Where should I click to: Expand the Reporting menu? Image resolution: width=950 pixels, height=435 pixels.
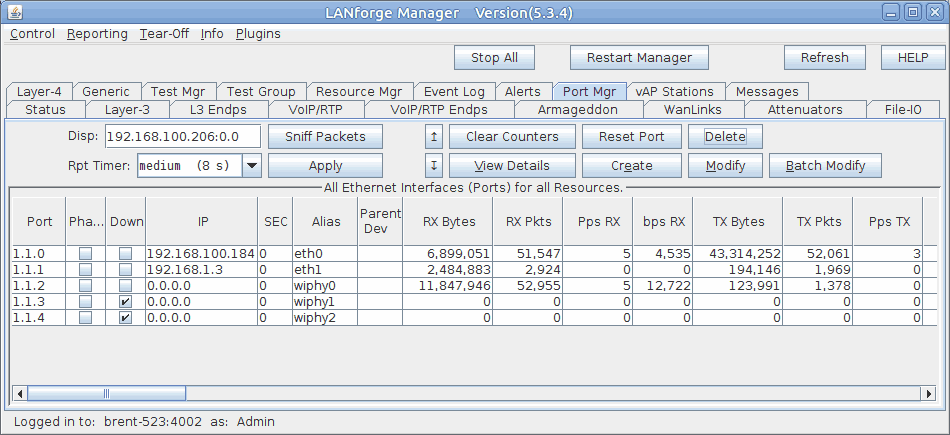click(x=97, y=33)
